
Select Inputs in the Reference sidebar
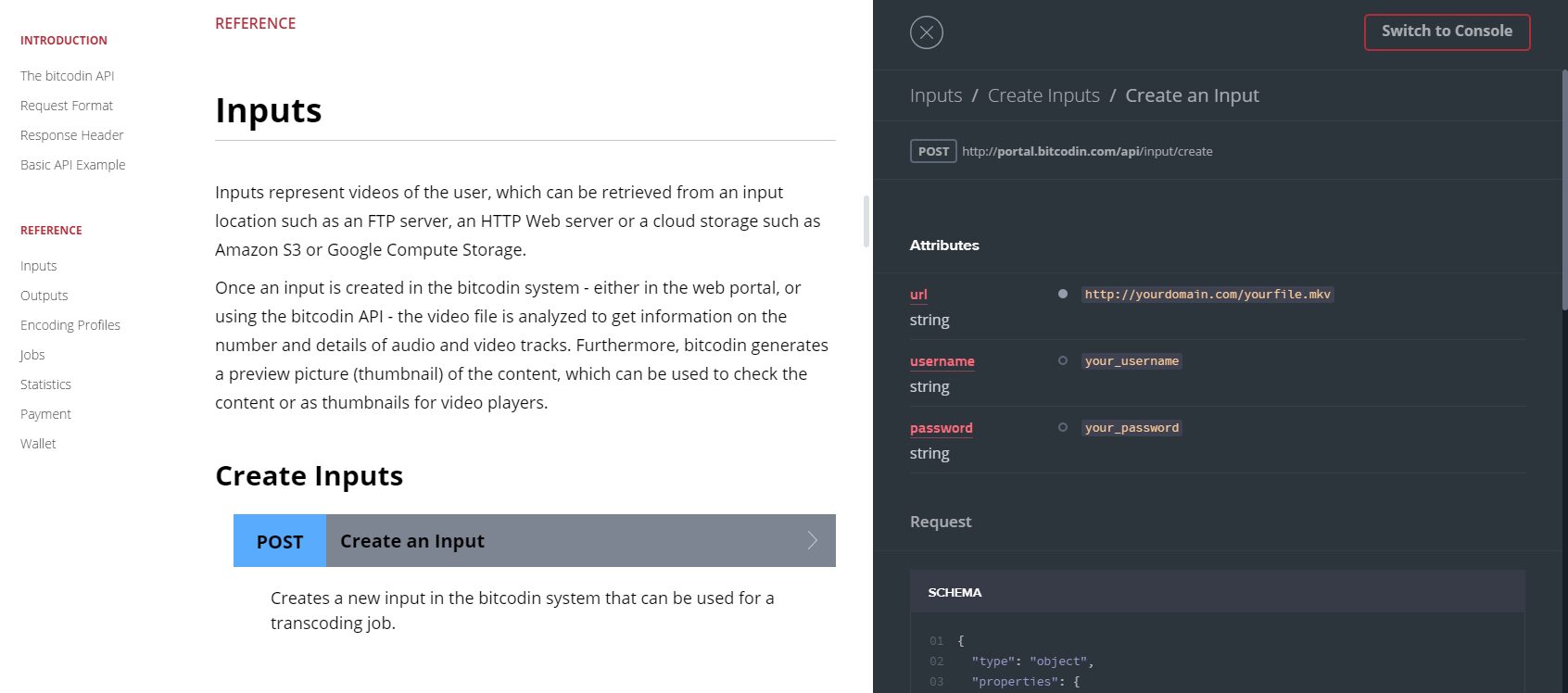click(x=39, y=266)
